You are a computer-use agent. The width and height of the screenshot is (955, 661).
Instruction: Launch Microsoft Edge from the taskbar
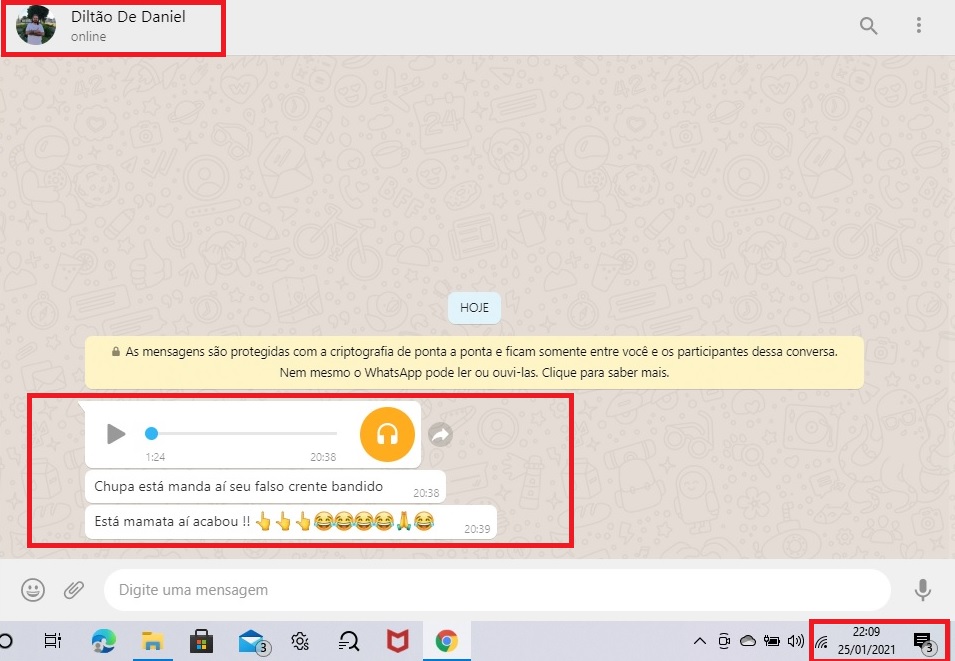pos(103,641)
